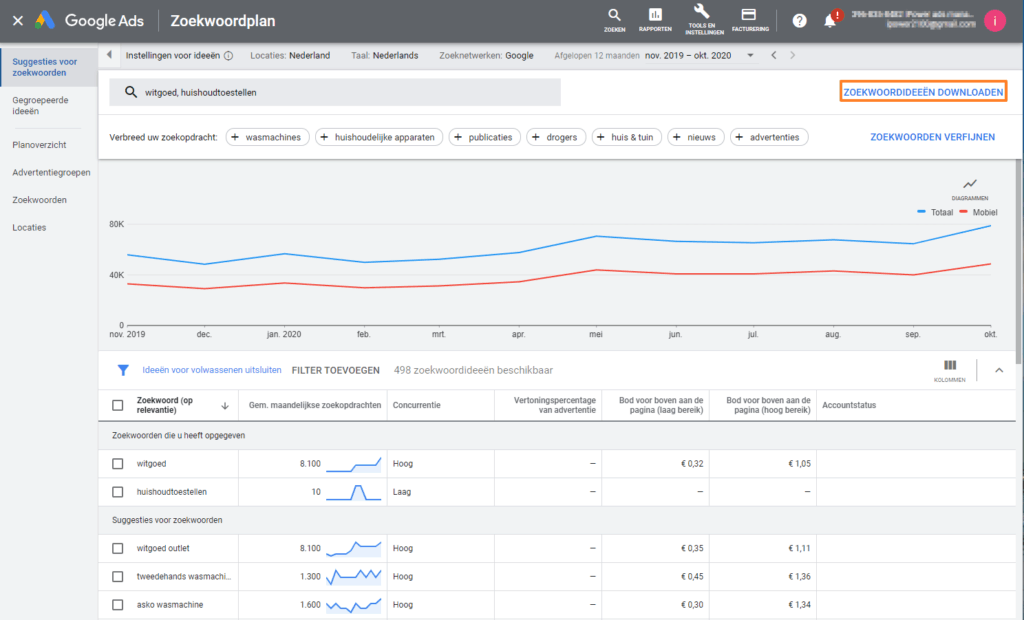Click the blue filter funnel icon

click(x=123, y=370)
